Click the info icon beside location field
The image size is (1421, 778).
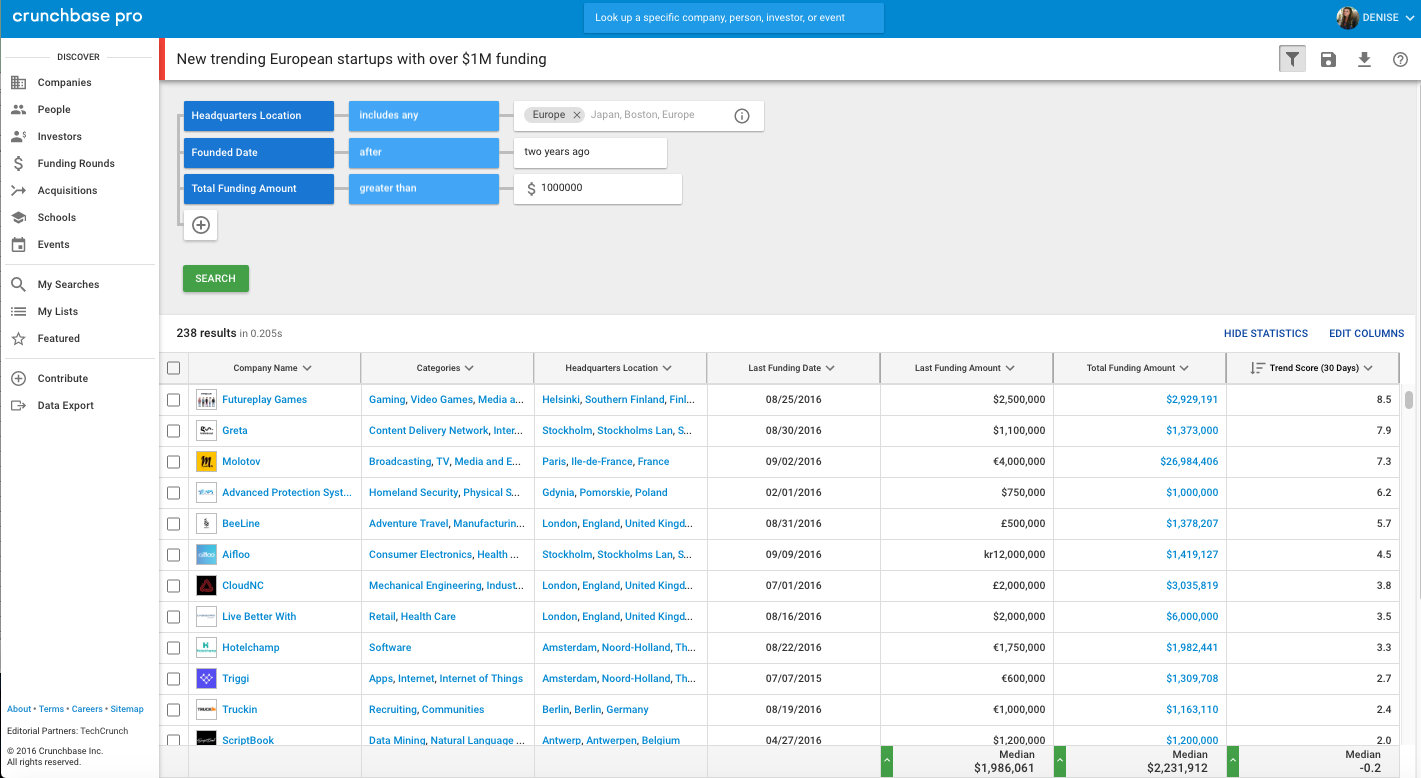point(742,116)
